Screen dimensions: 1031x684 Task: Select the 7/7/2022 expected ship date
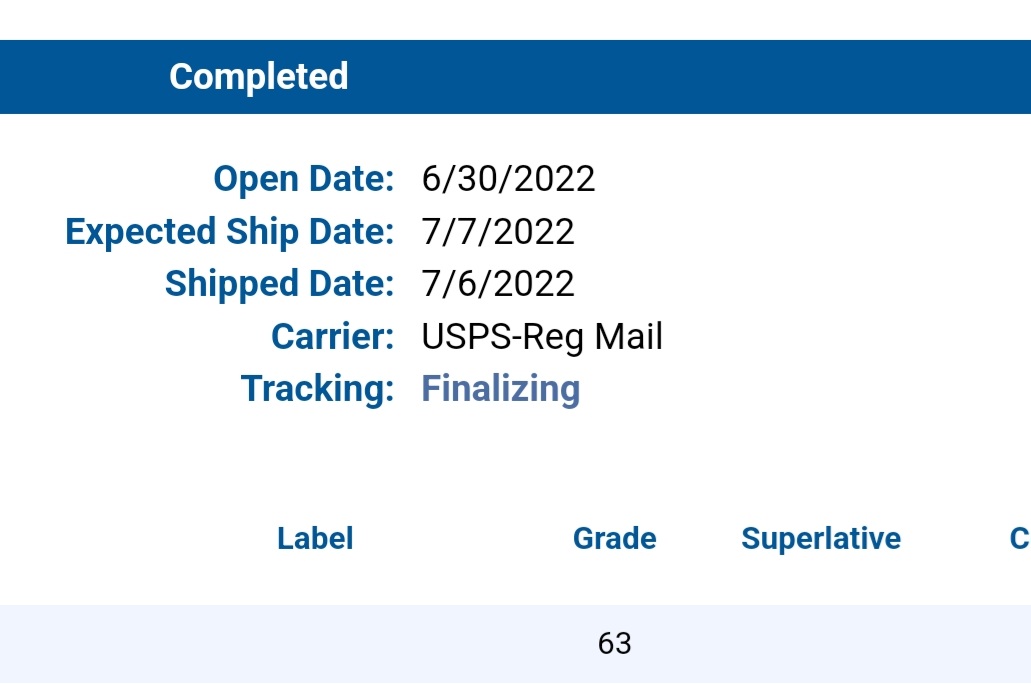coord(498,232)
